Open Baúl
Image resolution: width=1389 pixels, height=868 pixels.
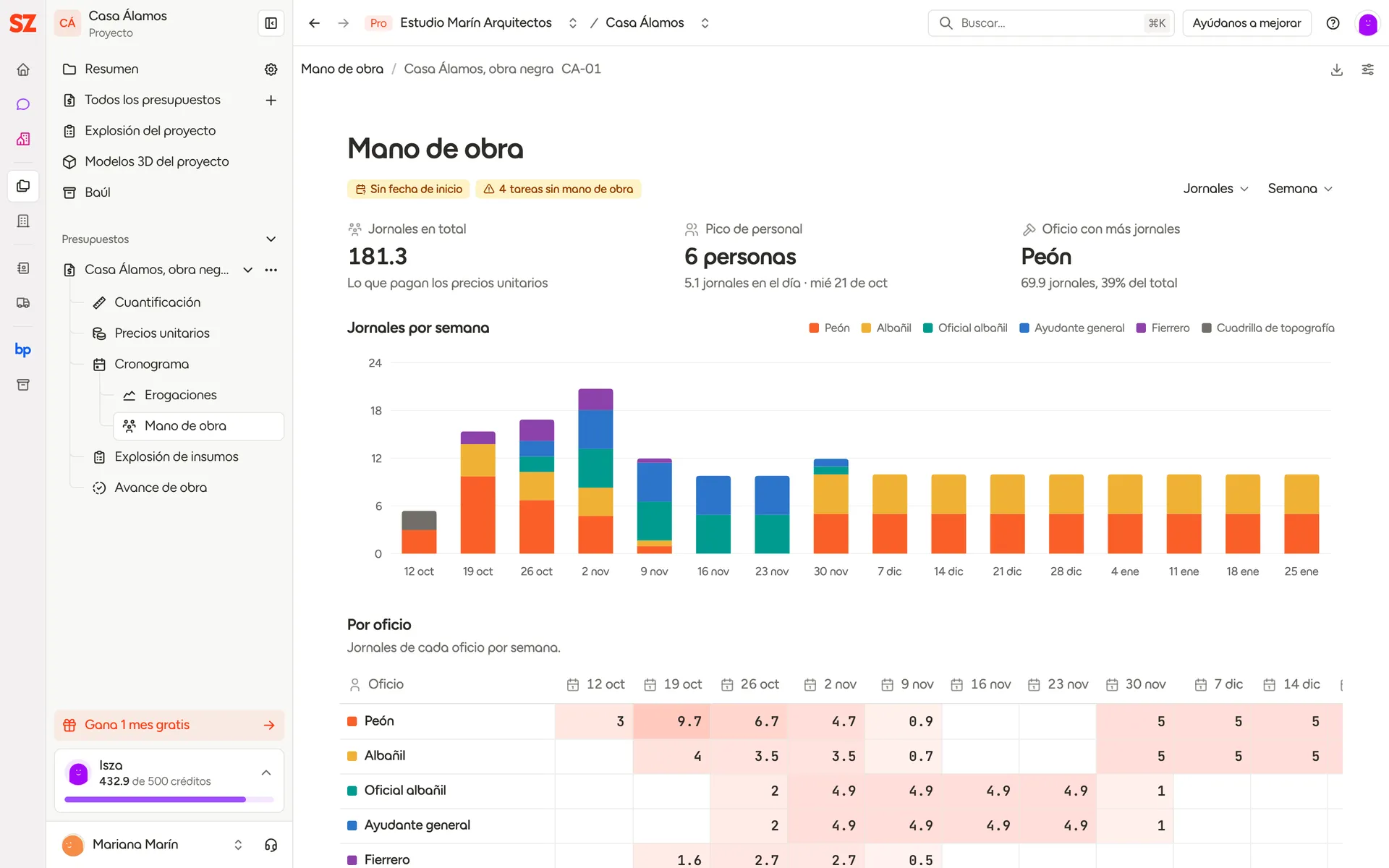pyautogui.click(x=97, y=192)
